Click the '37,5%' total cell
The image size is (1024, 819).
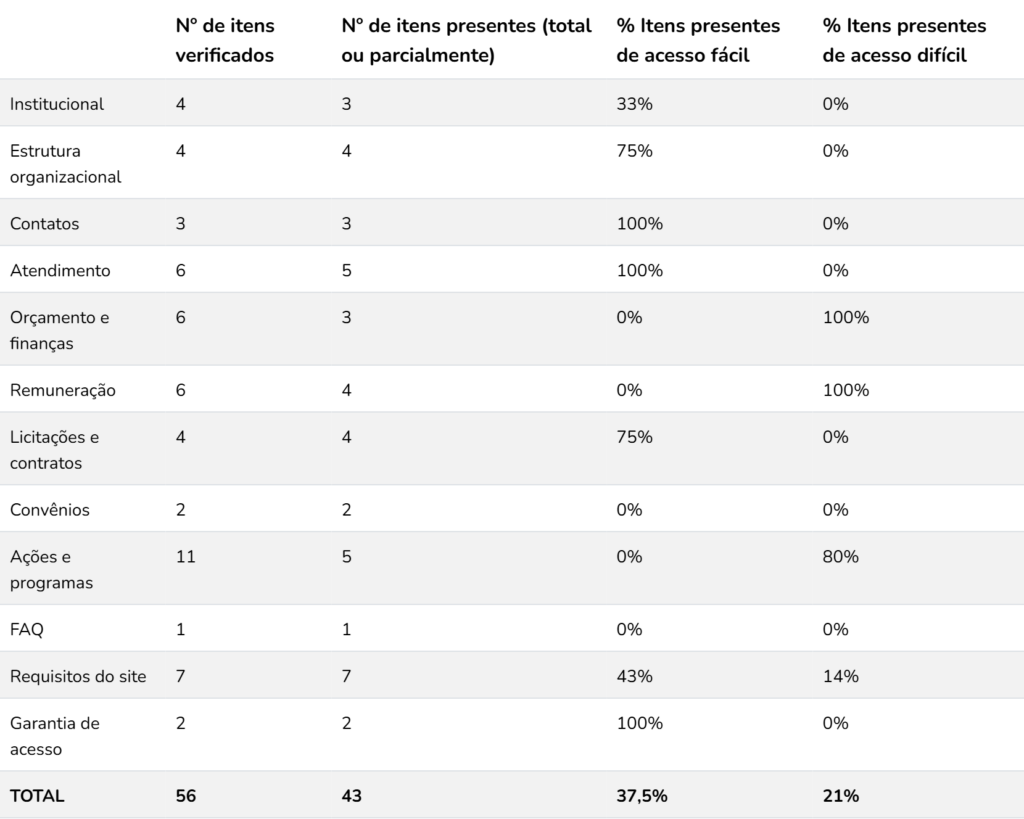click(x=642, y=796)
